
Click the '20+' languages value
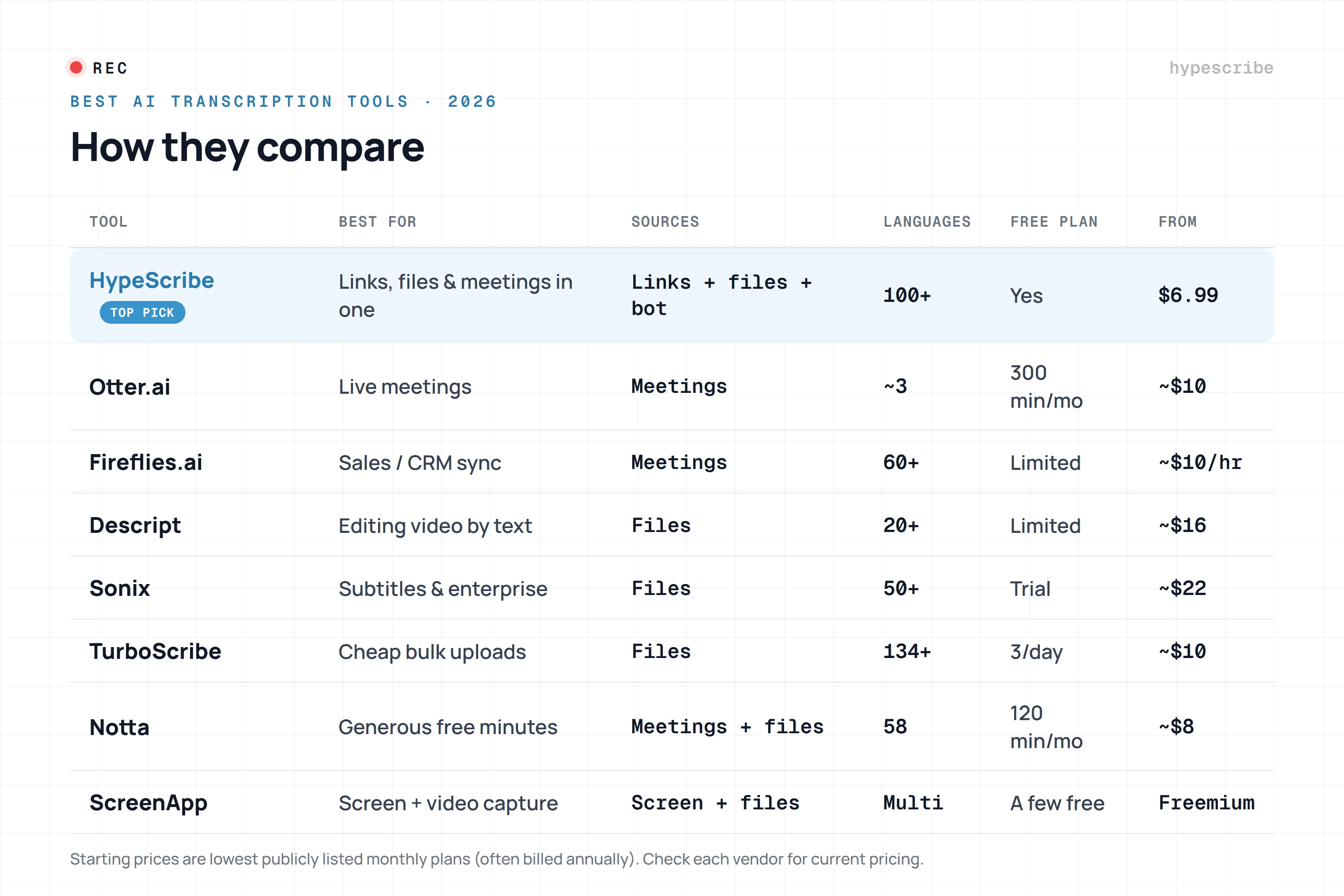[901, 525]
